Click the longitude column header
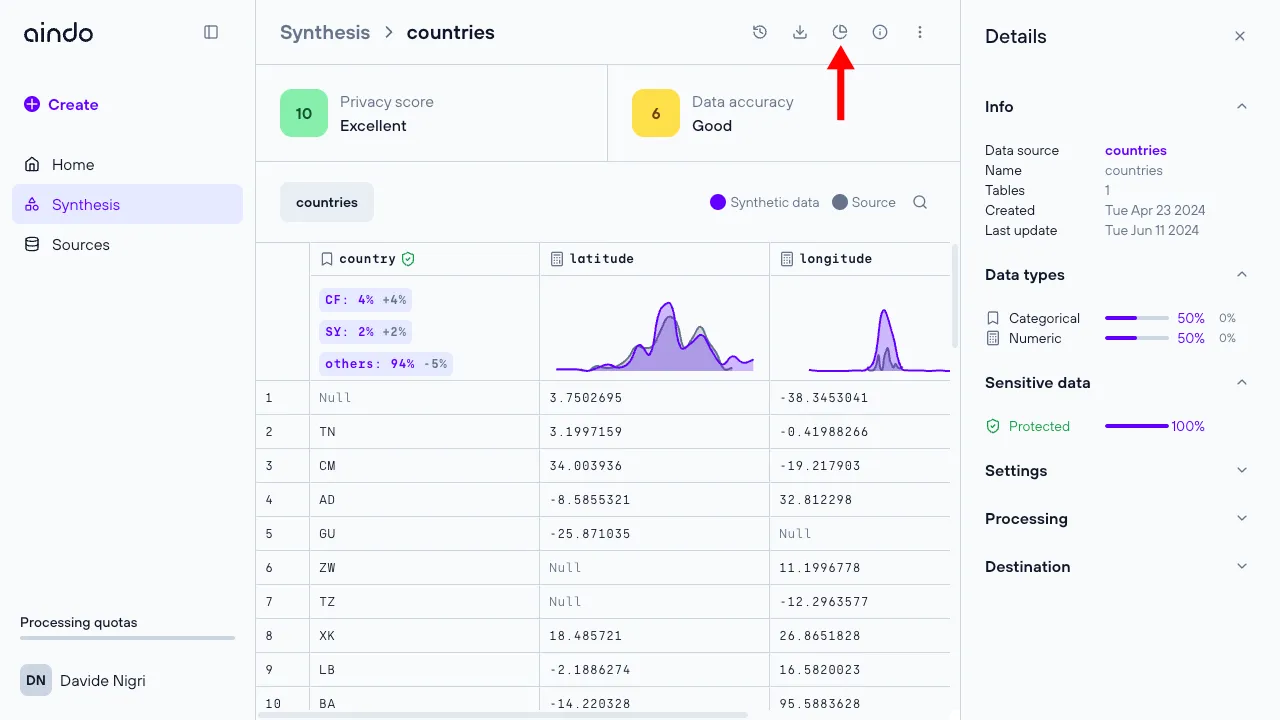This screenshot has height=720, width=1280. coord(860,259)
